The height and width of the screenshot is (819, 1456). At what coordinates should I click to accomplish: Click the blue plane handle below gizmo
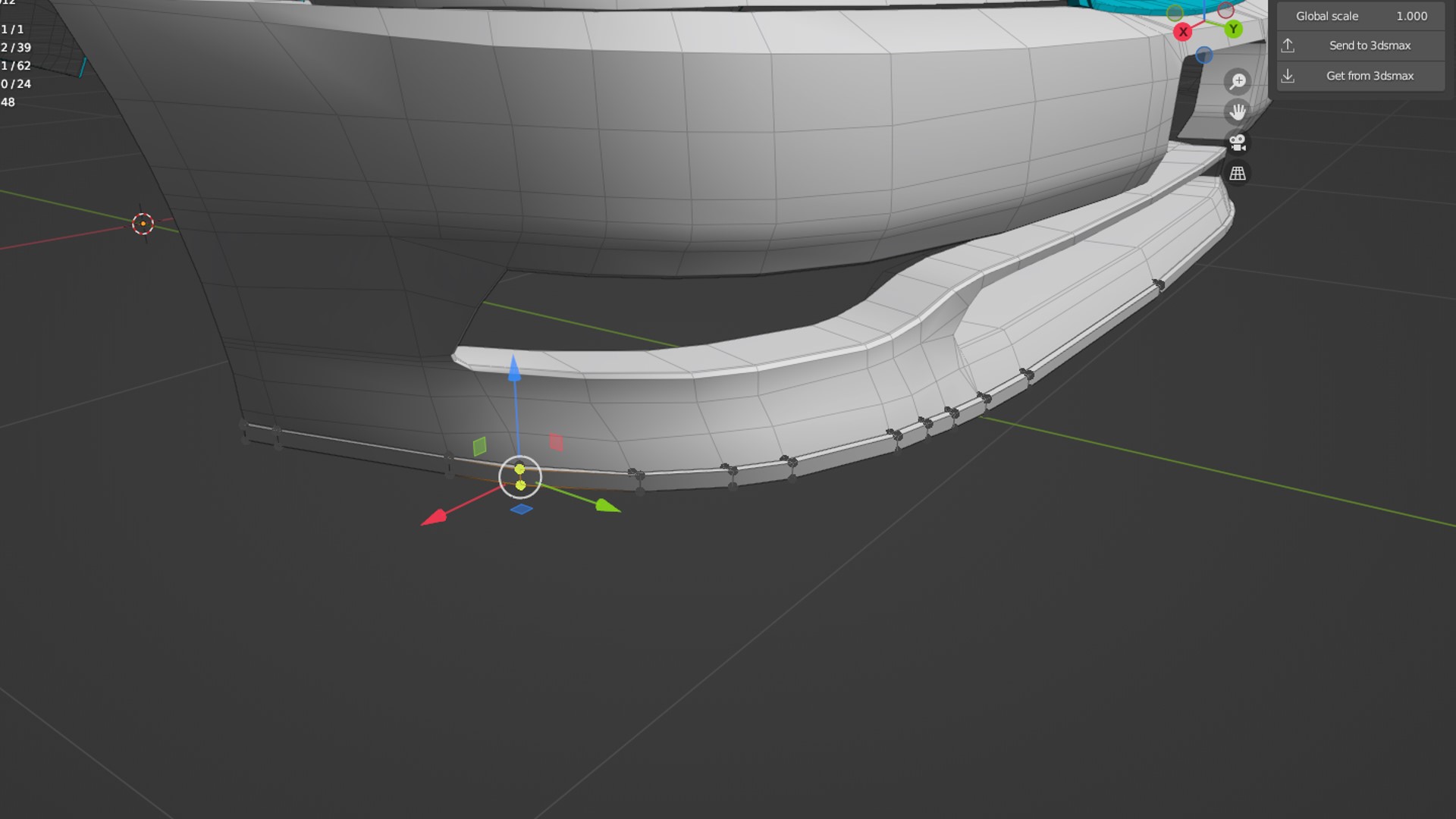[522, 509]
